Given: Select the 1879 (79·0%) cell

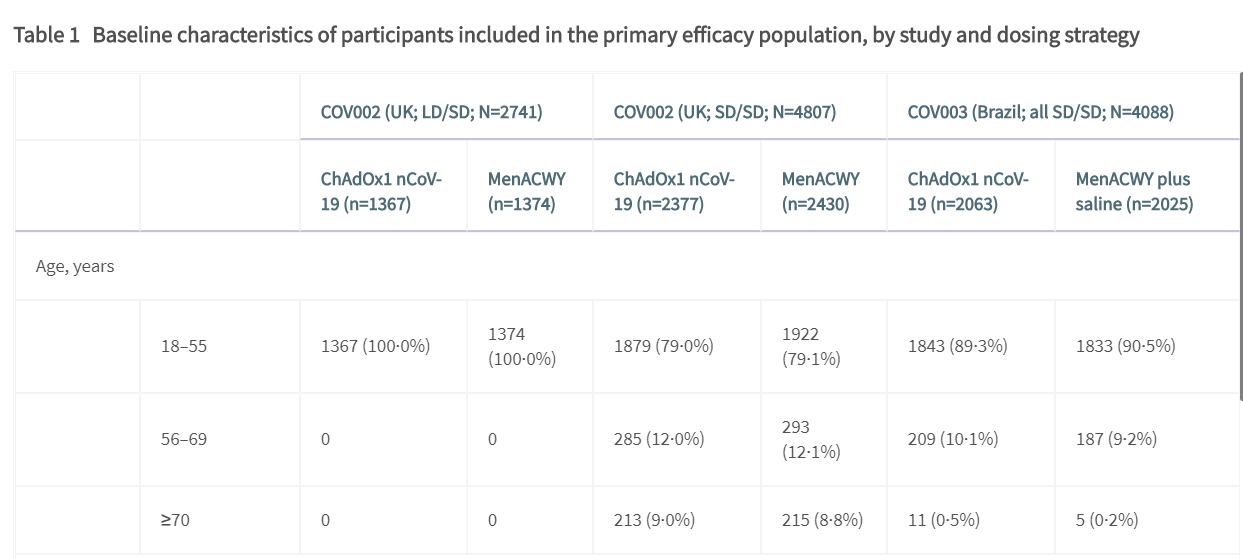Looking at the screenshot, I should [x=663, y=346].
